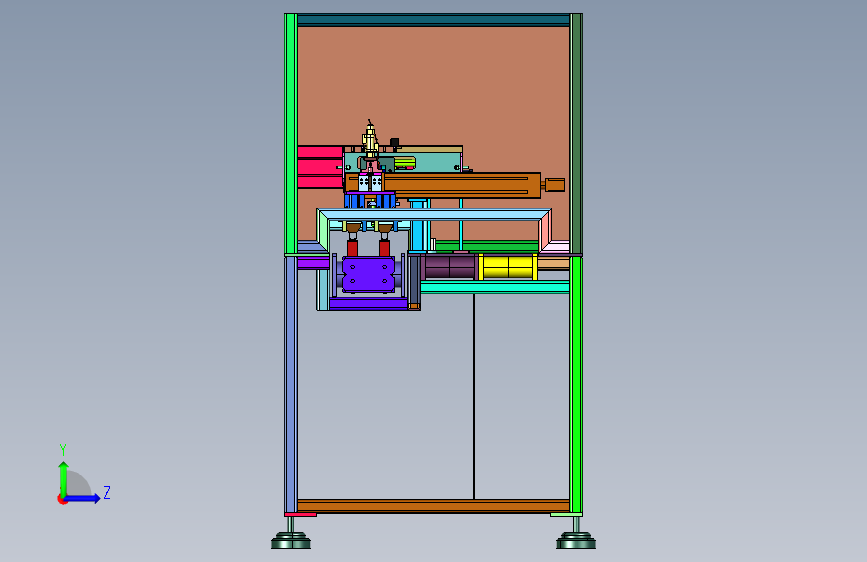Select the cyan horizontal rail under the cylinders

click(495, 287)
